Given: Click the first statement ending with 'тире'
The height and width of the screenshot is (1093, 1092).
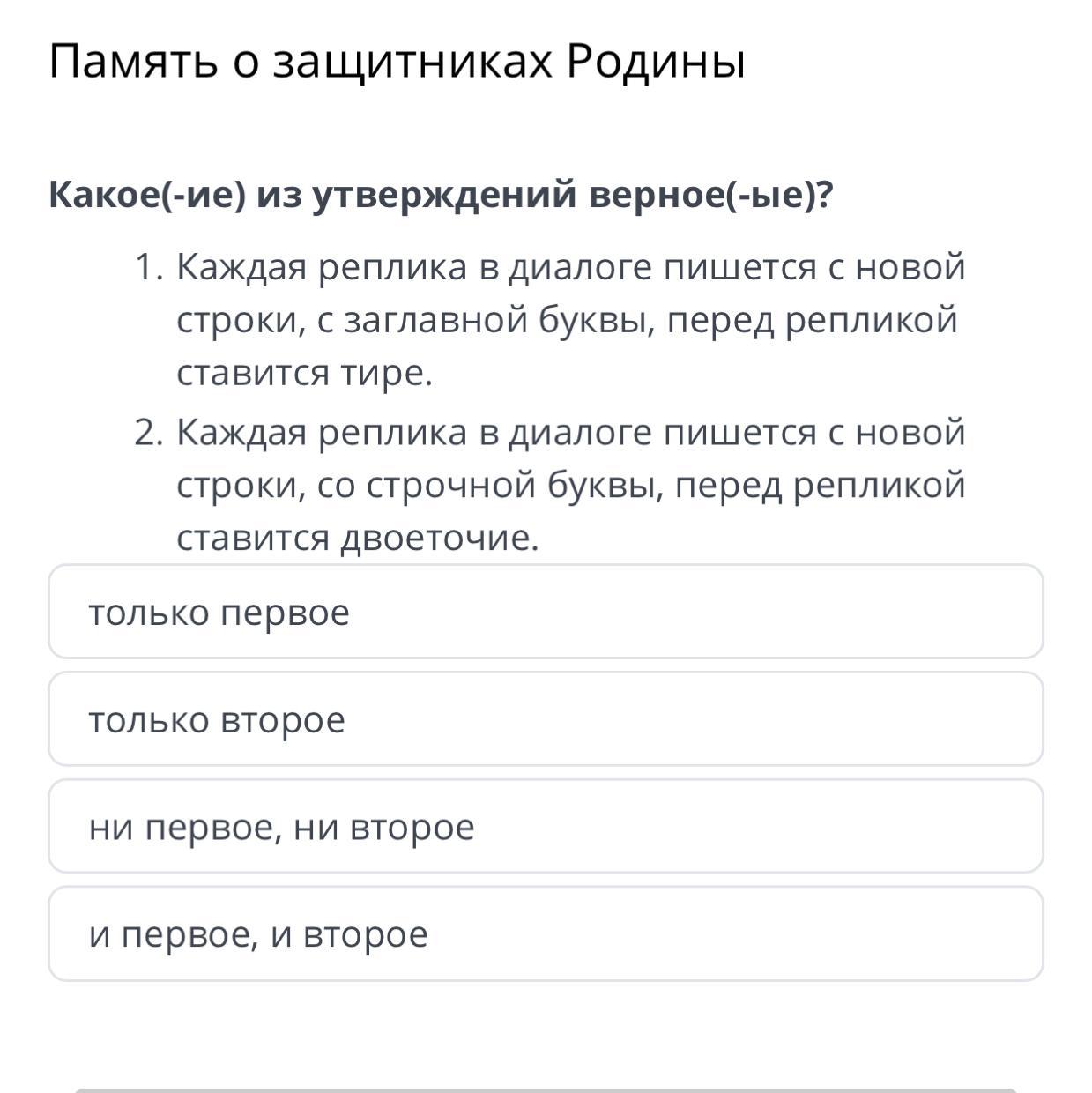Looking at the screenshot, I should pos(569,319).
